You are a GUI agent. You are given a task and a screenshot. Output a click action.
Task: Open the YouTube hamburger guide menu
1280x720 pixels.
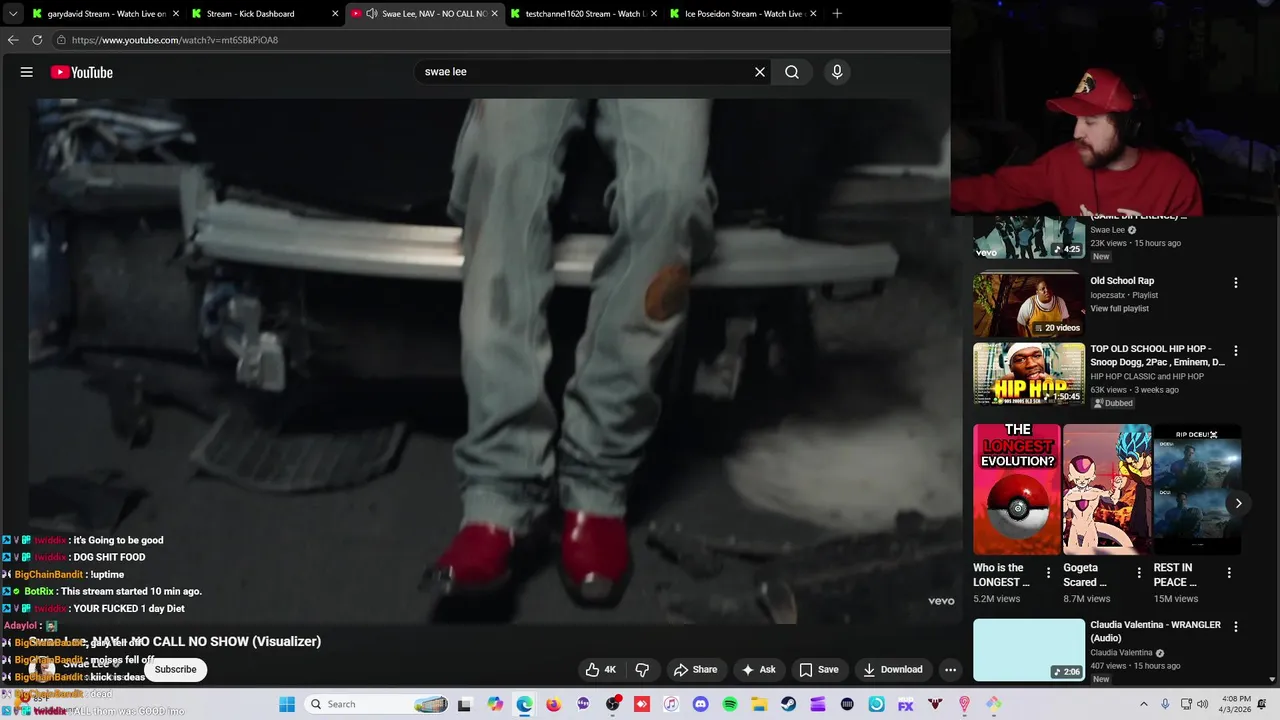pyautogui.click(x=27, y=72)
